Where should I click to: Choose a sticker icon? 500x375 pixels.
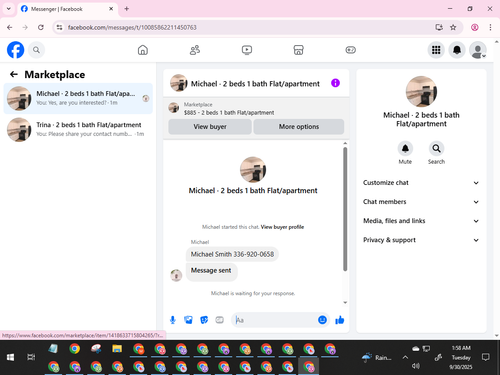tap(204, 320)
